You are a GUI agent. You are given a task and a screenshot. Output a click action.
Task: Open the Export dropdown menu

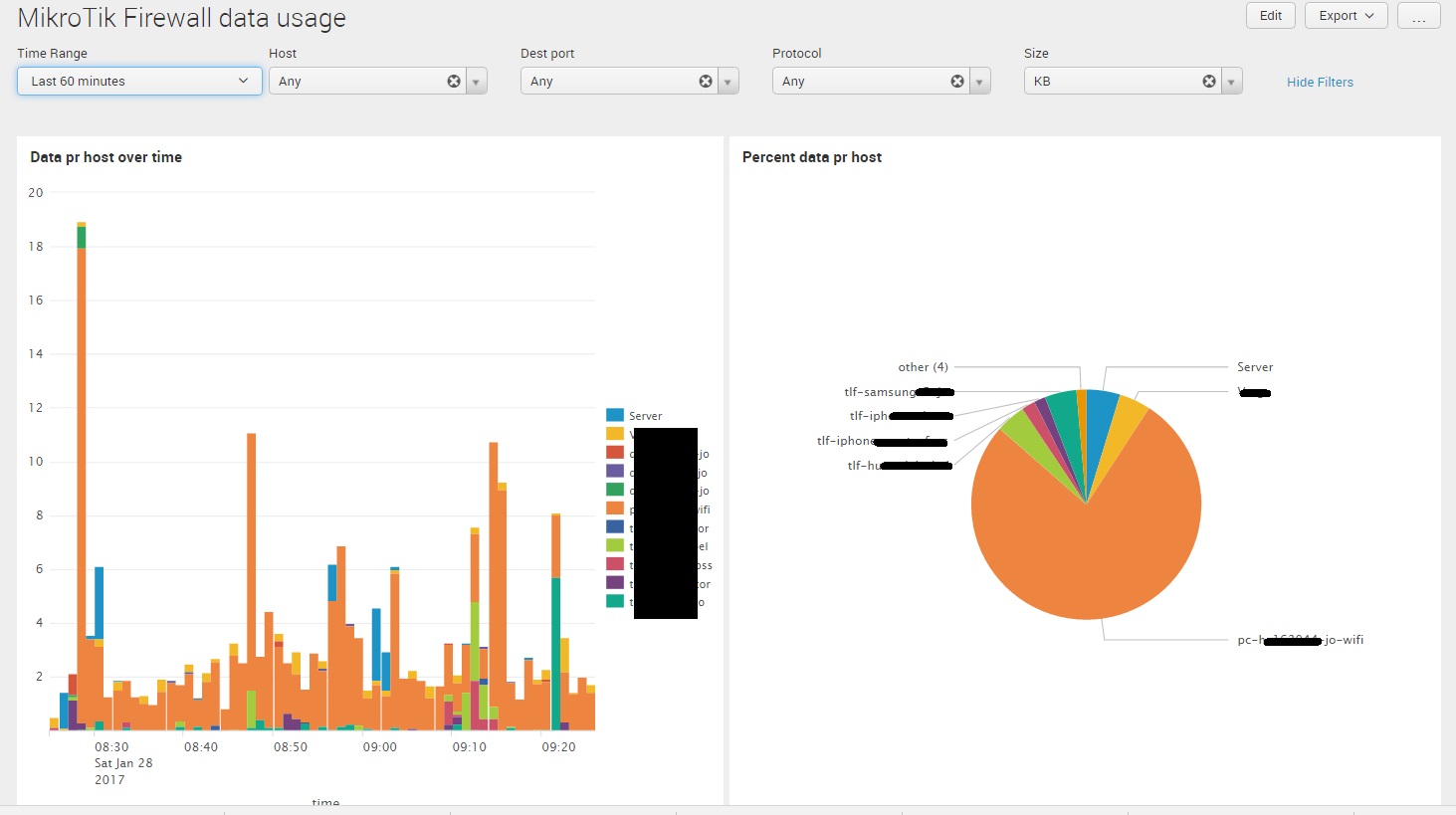coord(1346,15)
